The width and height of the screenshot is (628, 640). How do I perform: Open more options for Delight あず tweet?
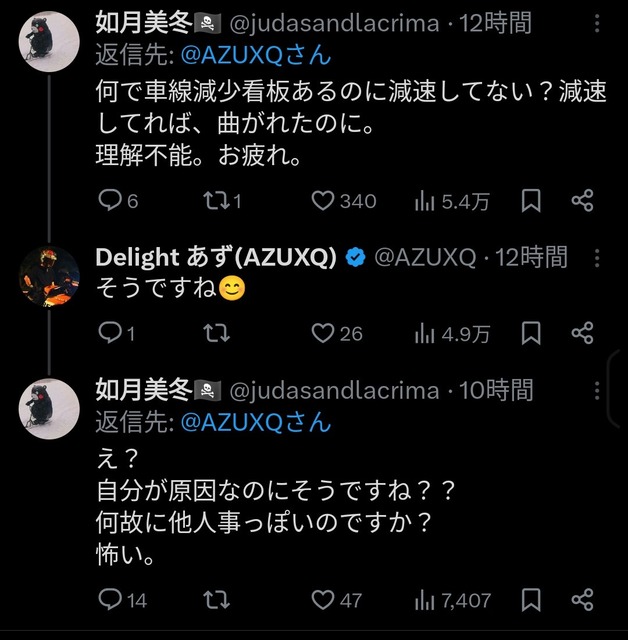(x=597, y=258)
